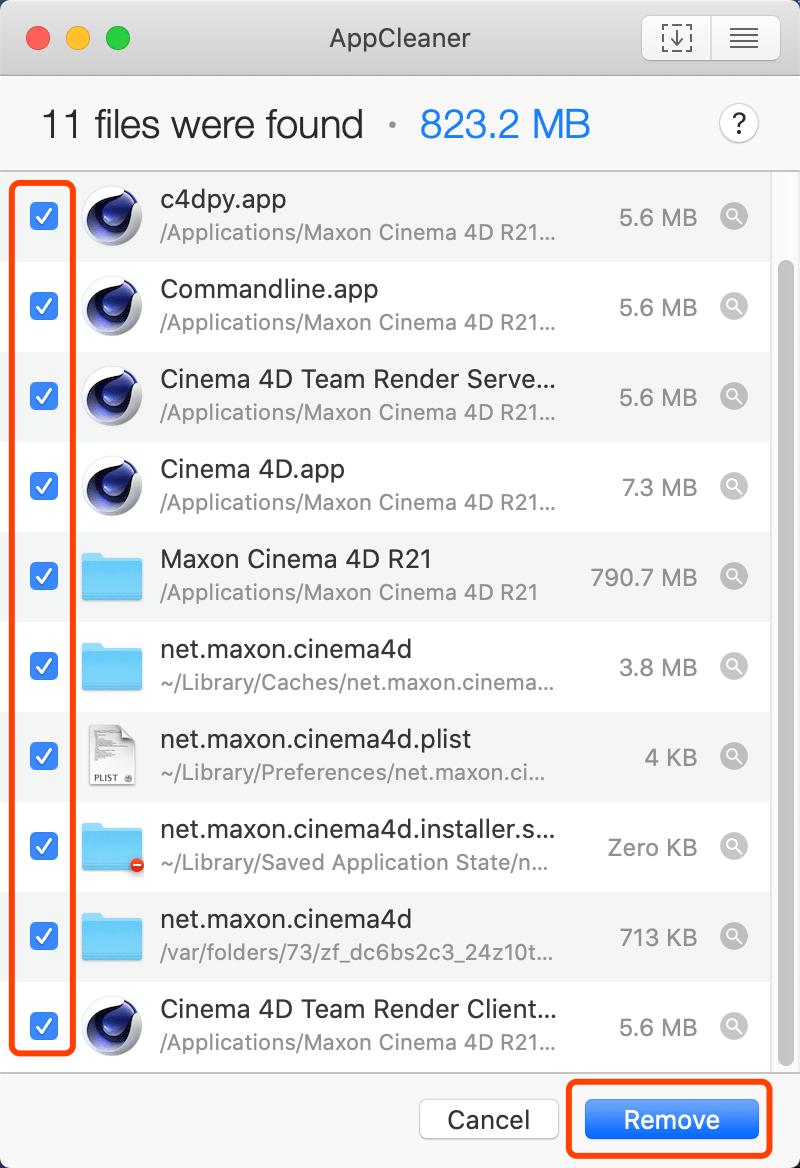Open the application list view icon
The image size is (800, 1168).
[743, 39]
